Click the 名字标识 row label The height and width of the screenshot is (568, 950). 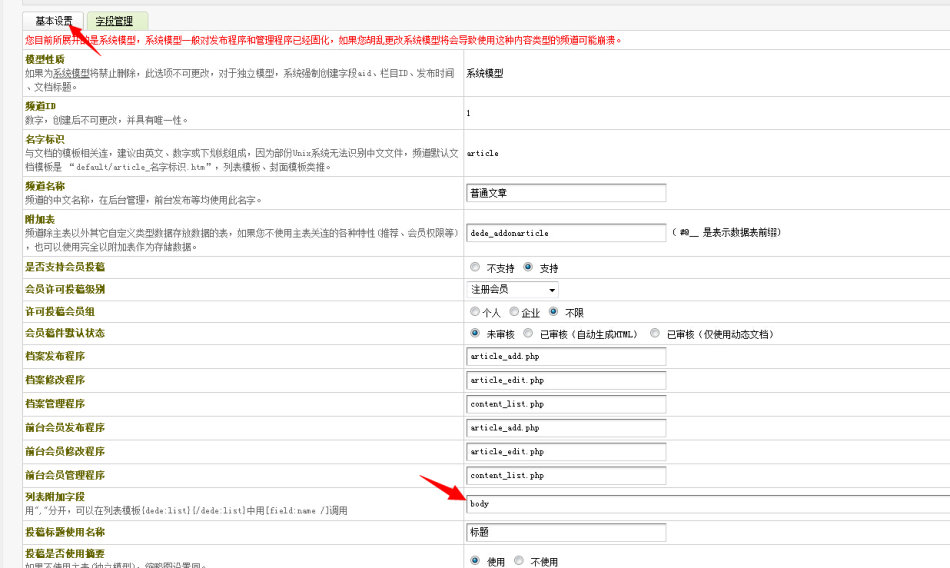pyautogui.click(x=45, y=139)
